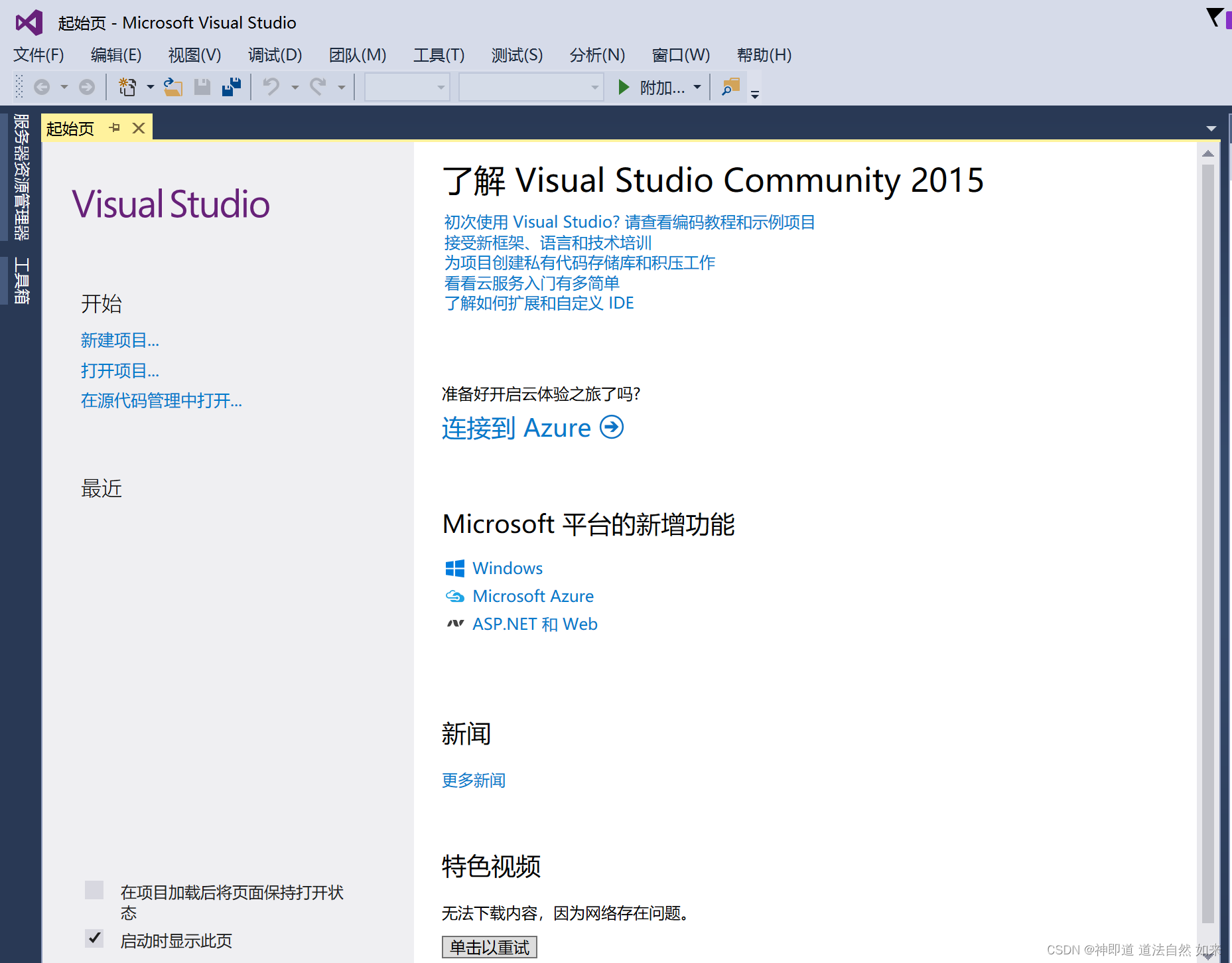Open the 视图(V) menu
The height and width of the screenshot is (963, 1232).
(194, 55)
